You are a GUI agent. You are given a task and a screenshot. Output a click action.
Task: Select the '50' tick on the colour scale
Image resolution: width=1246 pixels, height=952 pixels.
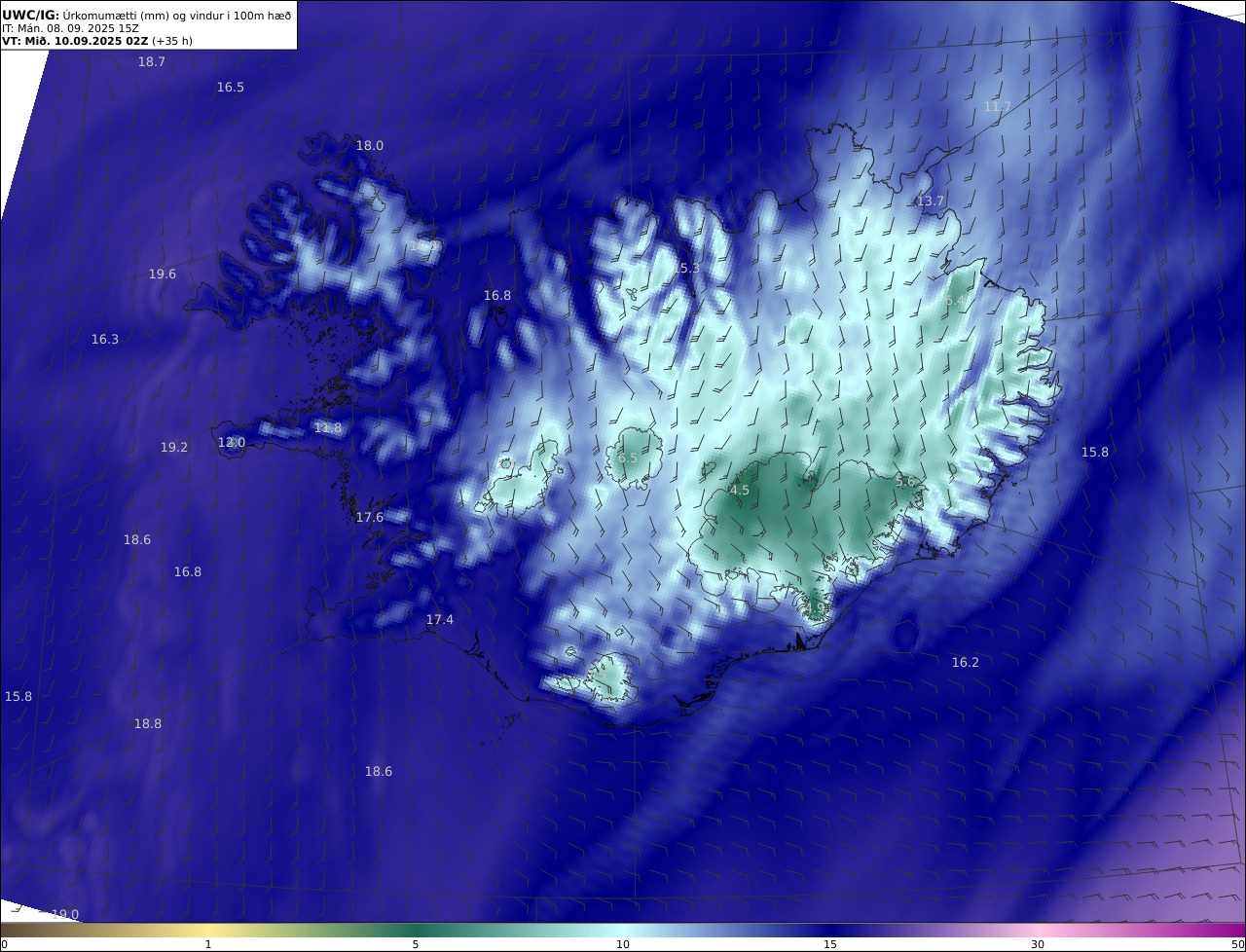point(1238,944)
